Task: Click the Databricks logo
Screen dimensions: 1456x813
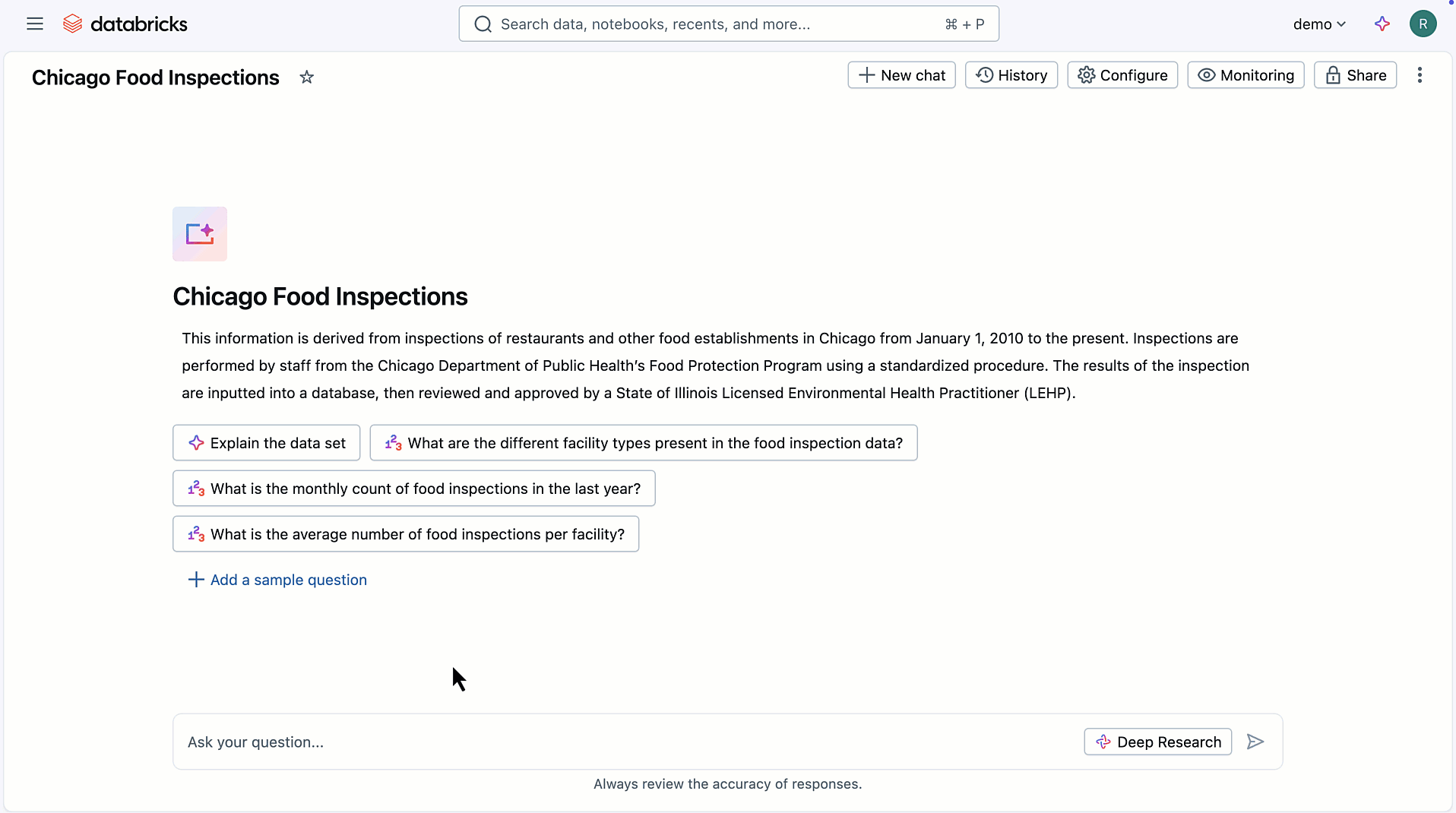Action: (x=125, y=24)
